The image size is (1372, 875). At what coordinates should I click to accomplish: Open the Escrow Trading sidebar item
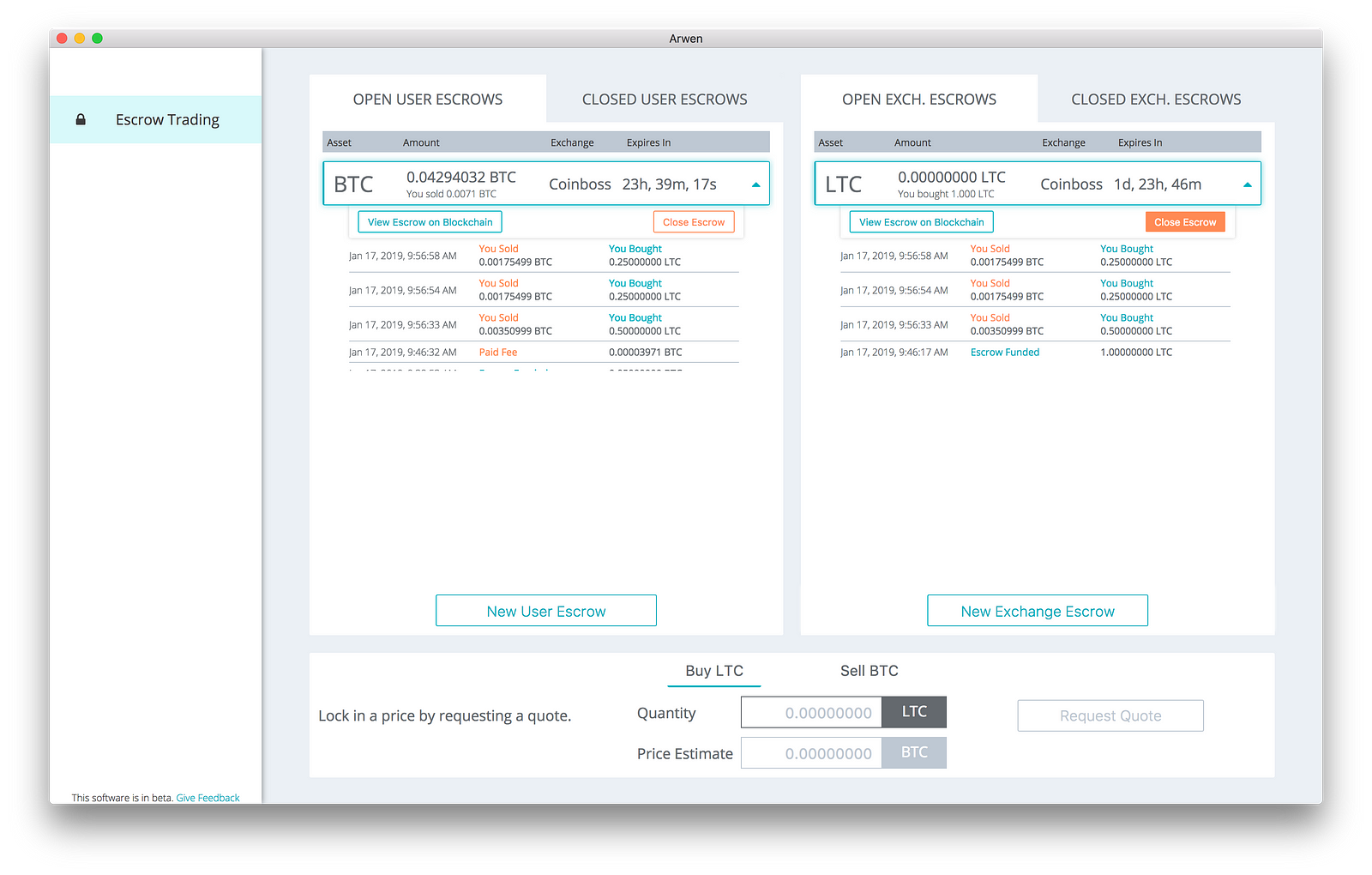156,120
